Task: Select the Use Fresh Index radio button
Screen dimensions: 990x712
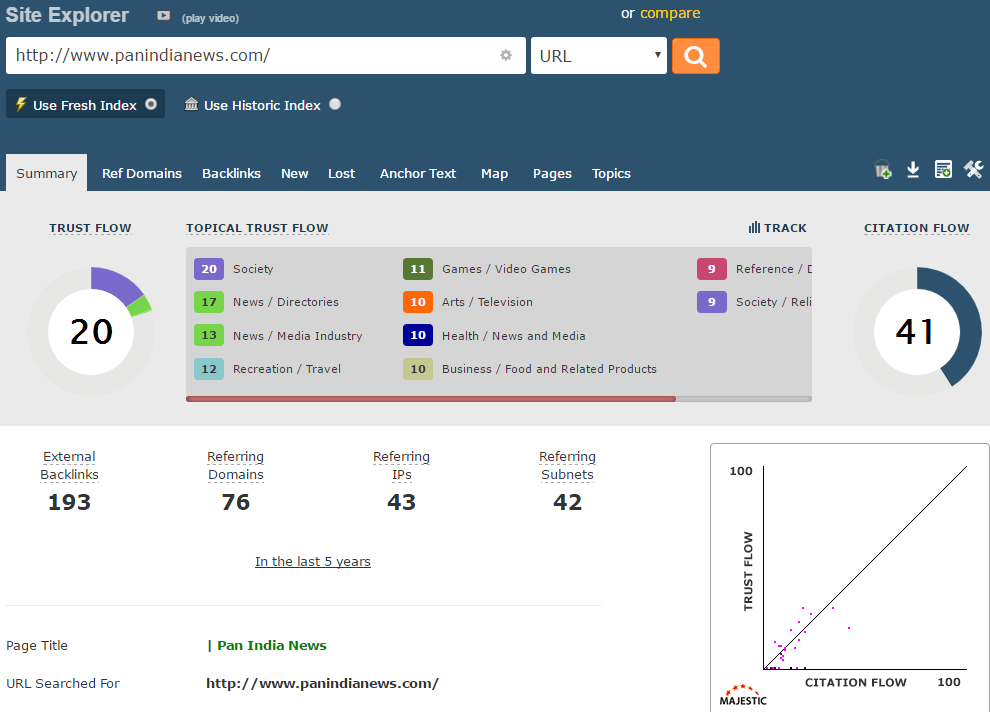Action: click(151, 104)
